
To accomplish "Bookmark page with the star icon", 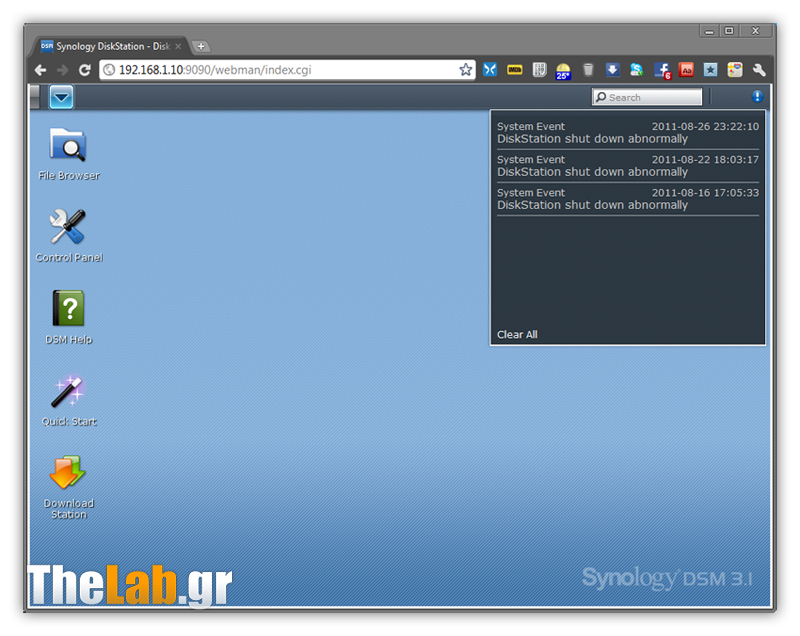I will [x=465, y=70].
